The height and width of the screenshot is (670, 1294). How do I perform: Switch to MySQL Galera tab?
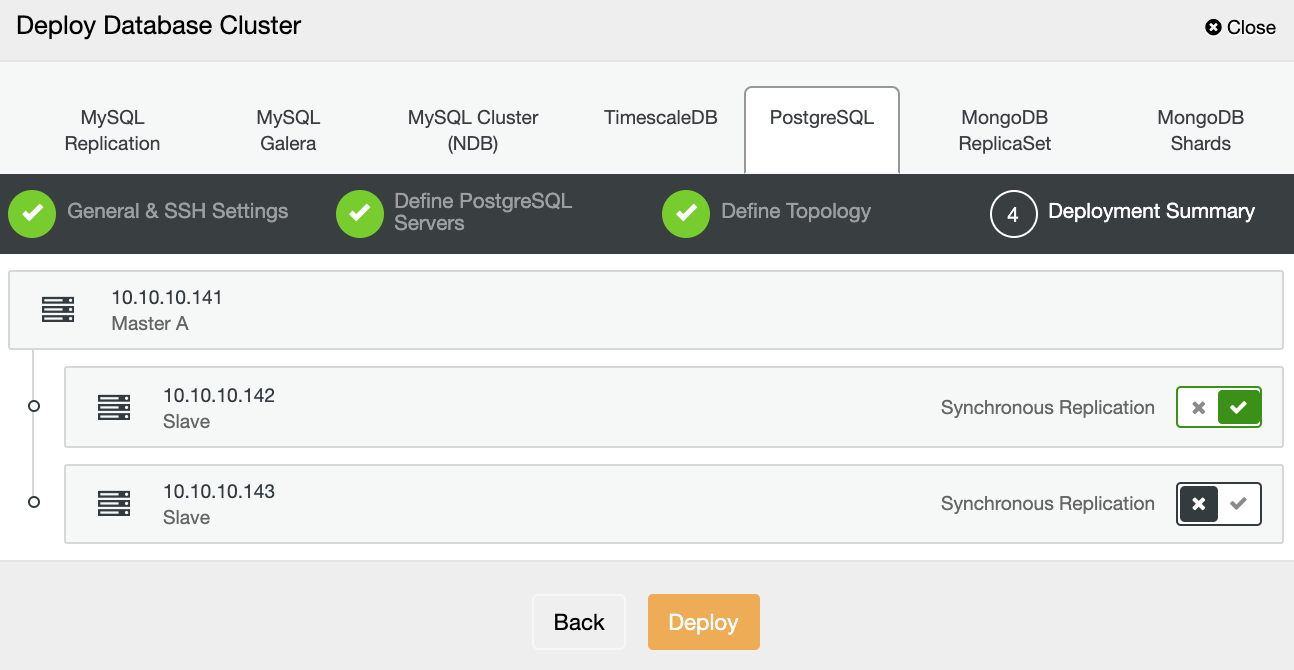pos(288,130)
